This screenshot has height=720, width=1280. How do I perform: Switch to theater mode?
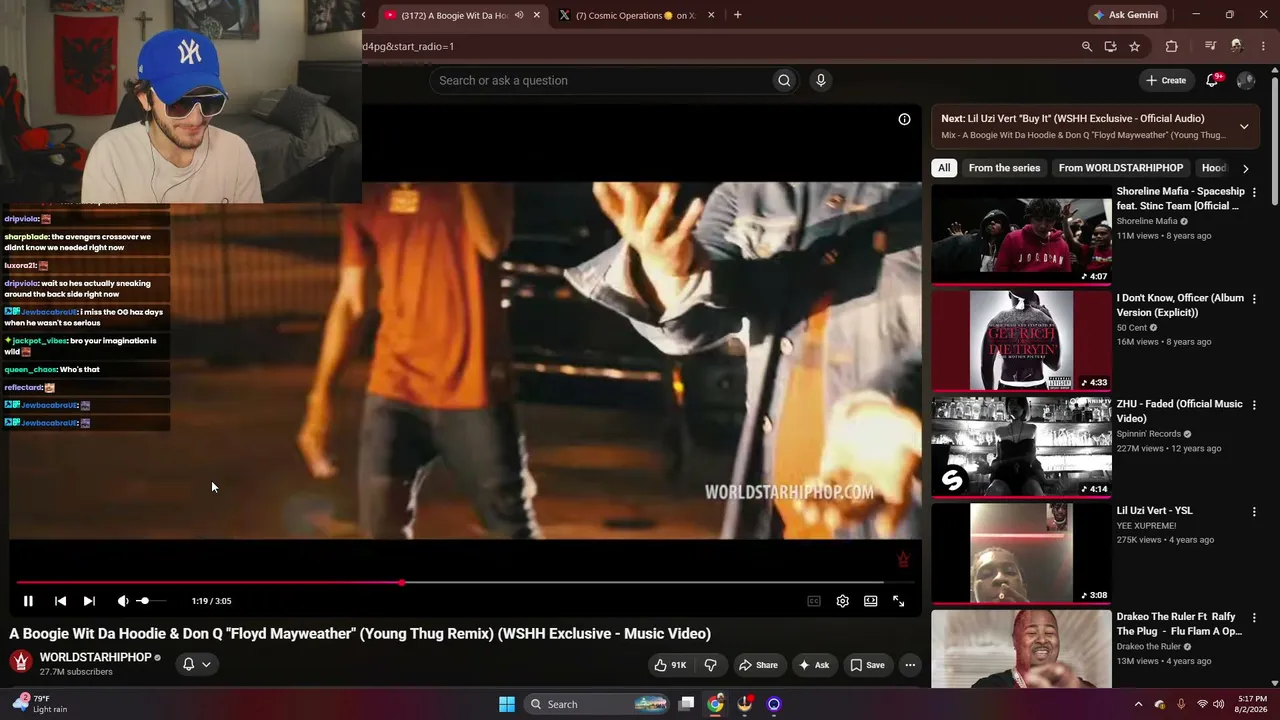click(871, 601)
